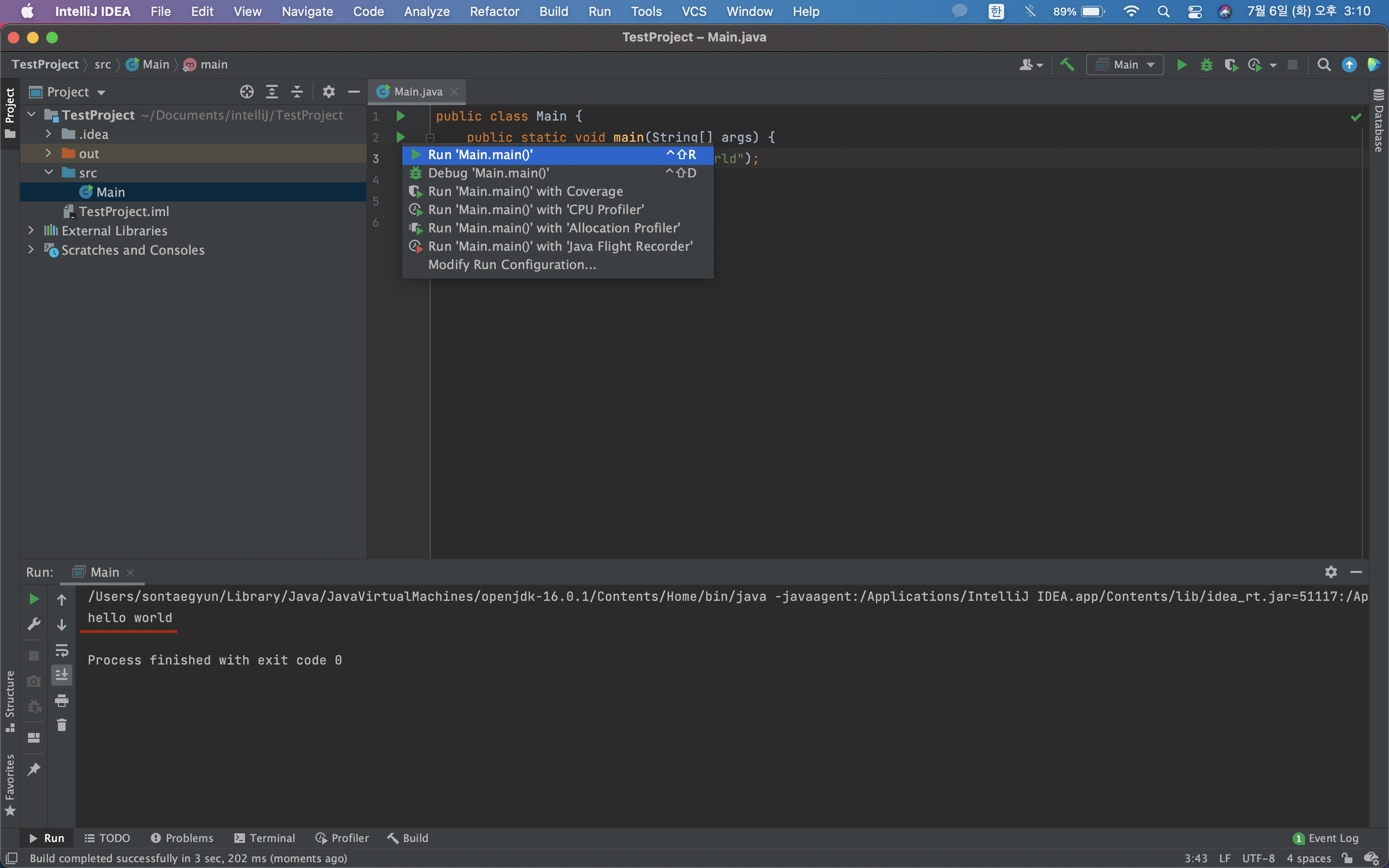Open the Problems tool window

click(x=182, y=838)
